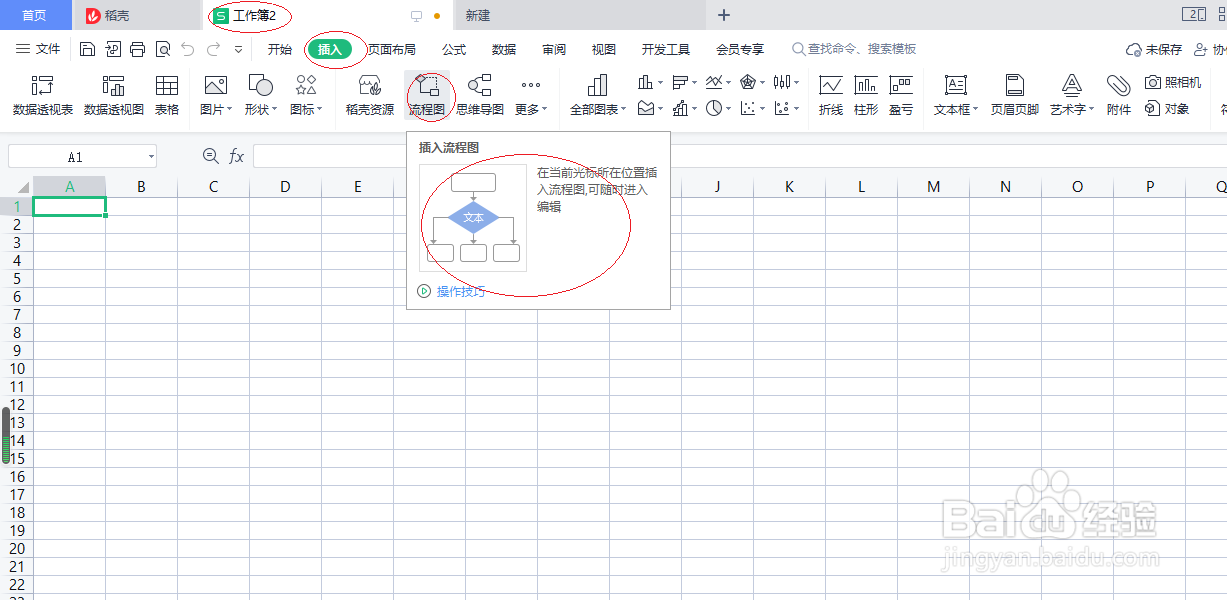This screenshot has width=1227, height=600.
Task: Open the icons (图标) dropdown
Action: (x=306, y=95)
